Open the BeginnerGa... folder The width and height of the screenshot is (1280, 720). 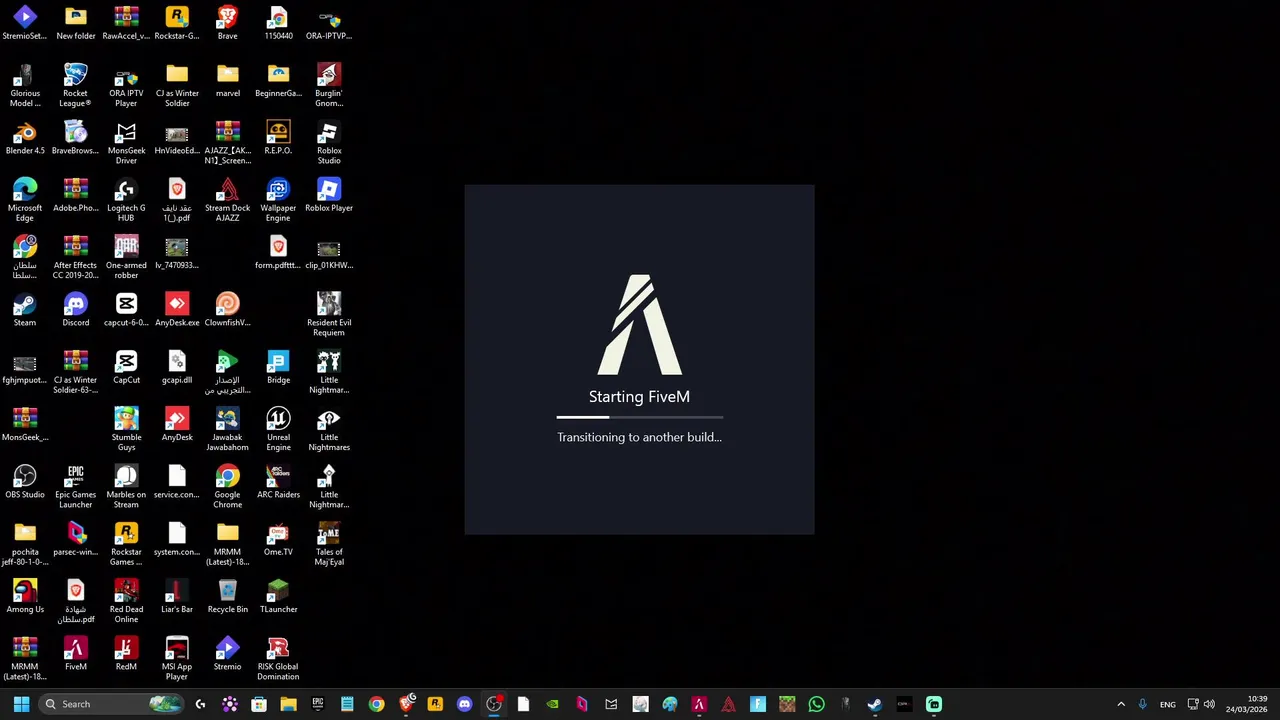tap(278, 80)
